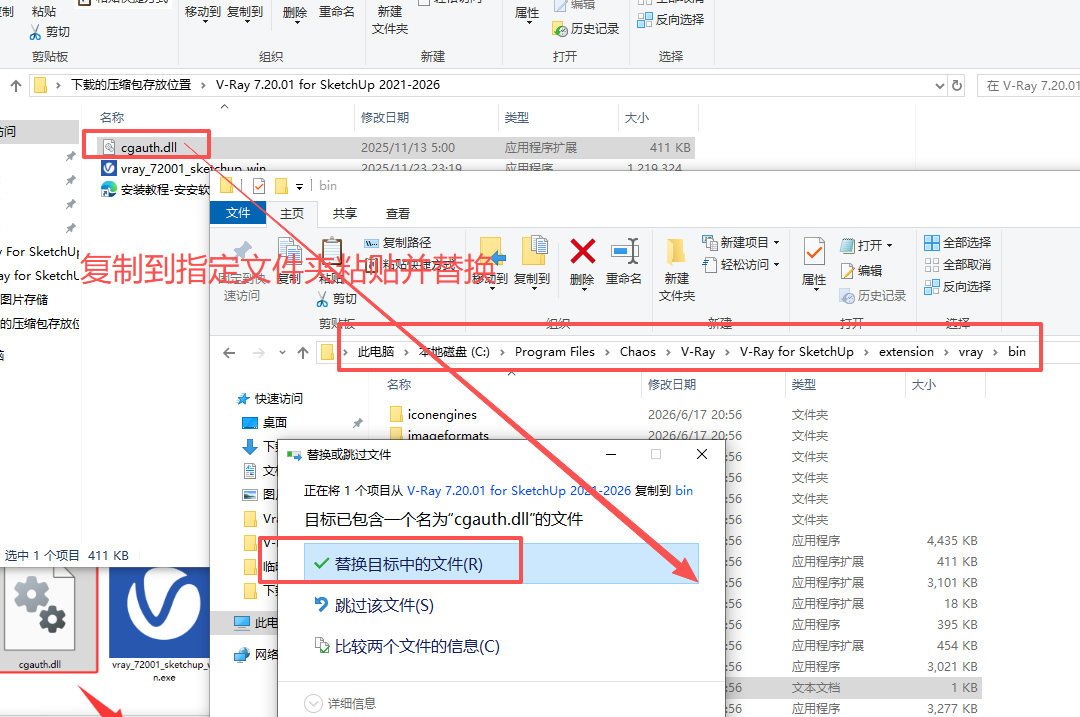
Task: Toggle quick access properties checkmark icon in bin title
Action: [259, 186]
